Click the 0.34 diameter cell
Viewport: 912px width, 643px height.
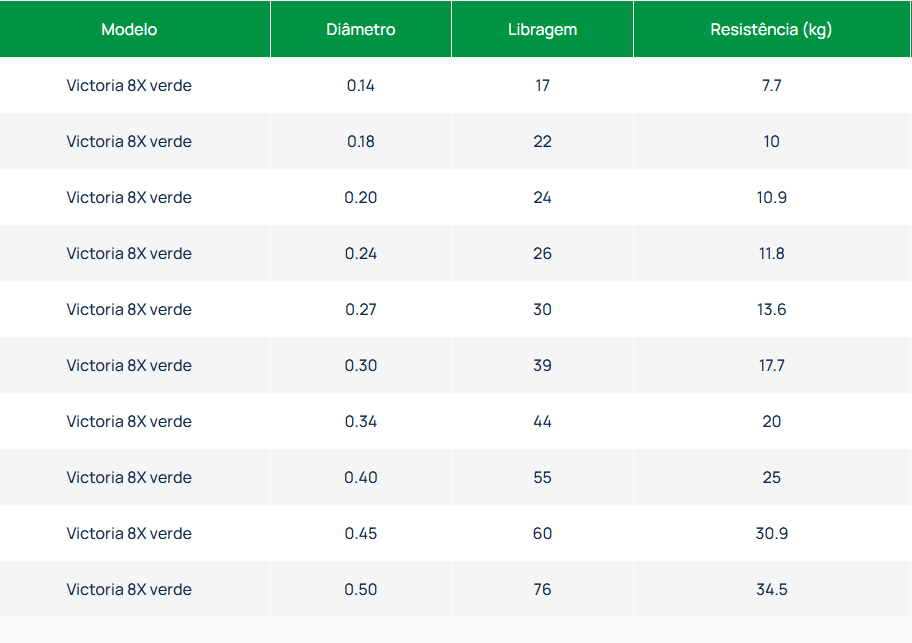pyautogui.click(x=361, y=421)
